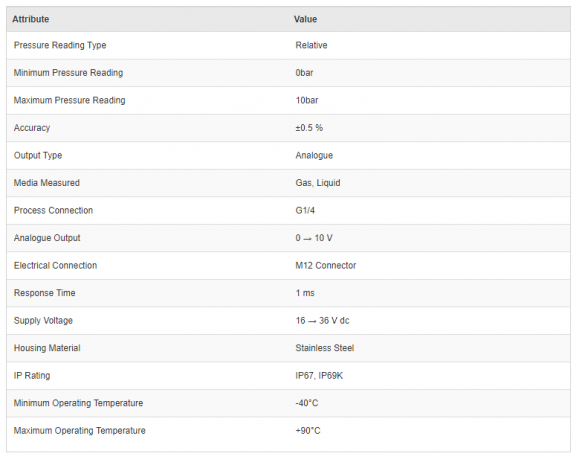Viewport: 582px width, 462px height.
Task: Select the Minimum Operating Temperature label
Action: (78, 403)
